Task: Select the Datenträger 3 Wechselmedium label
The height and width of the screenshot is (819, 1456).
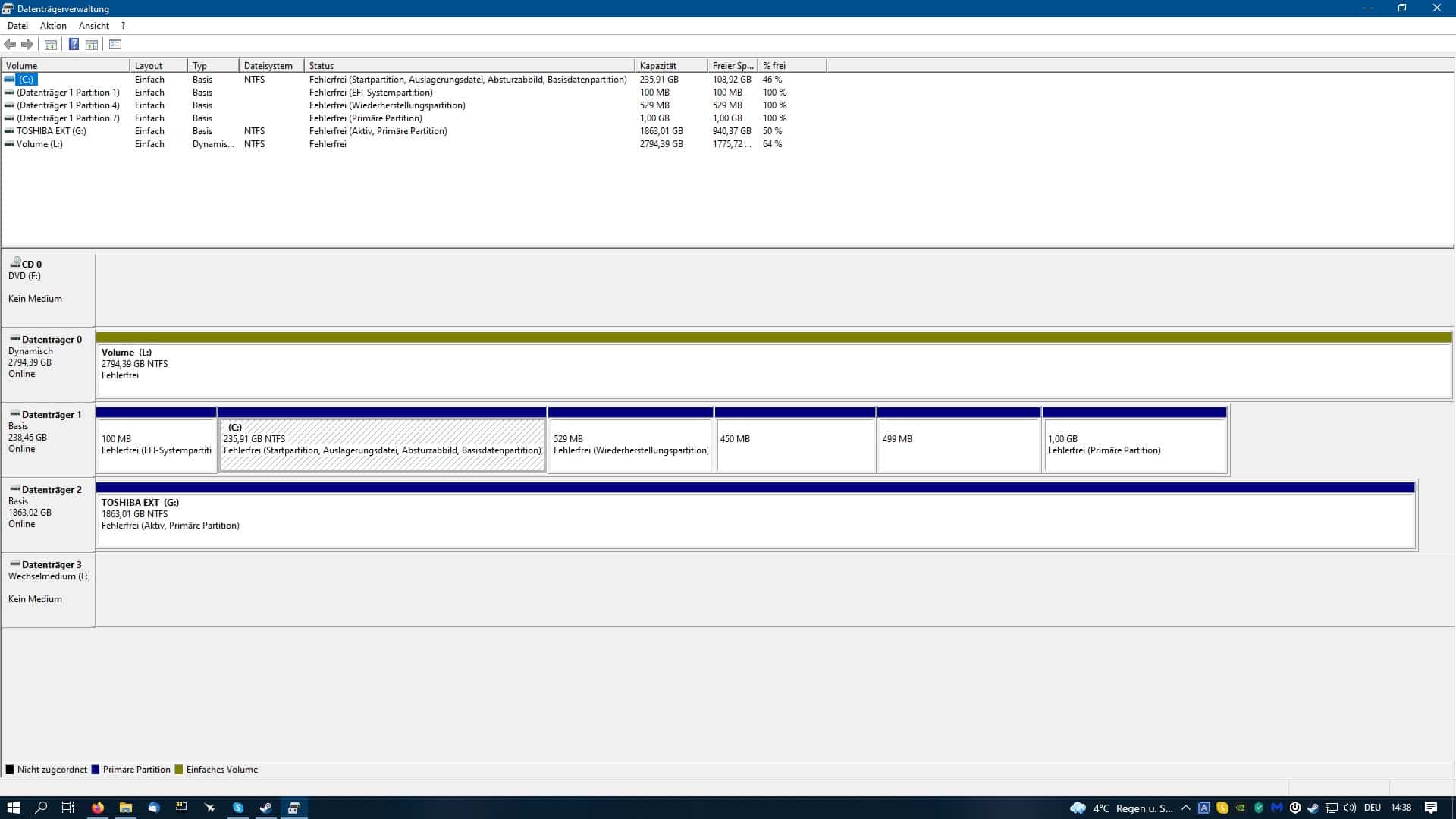Action: click(48, 589)
